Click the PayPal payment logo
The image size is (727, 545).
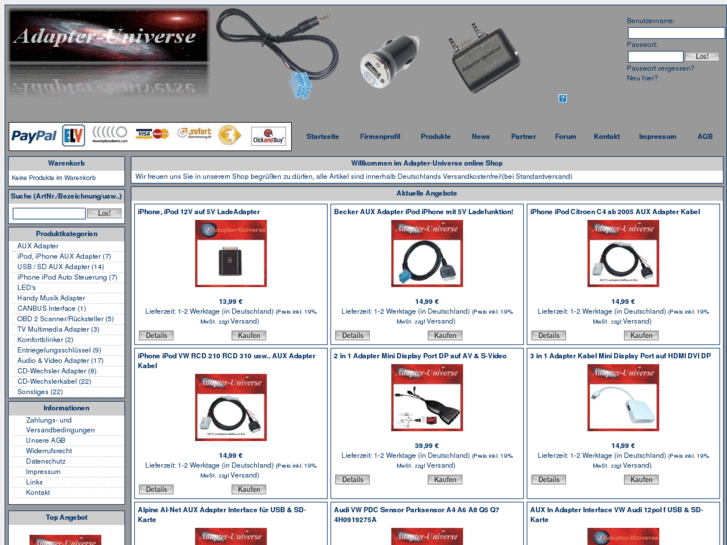(33, 136)
